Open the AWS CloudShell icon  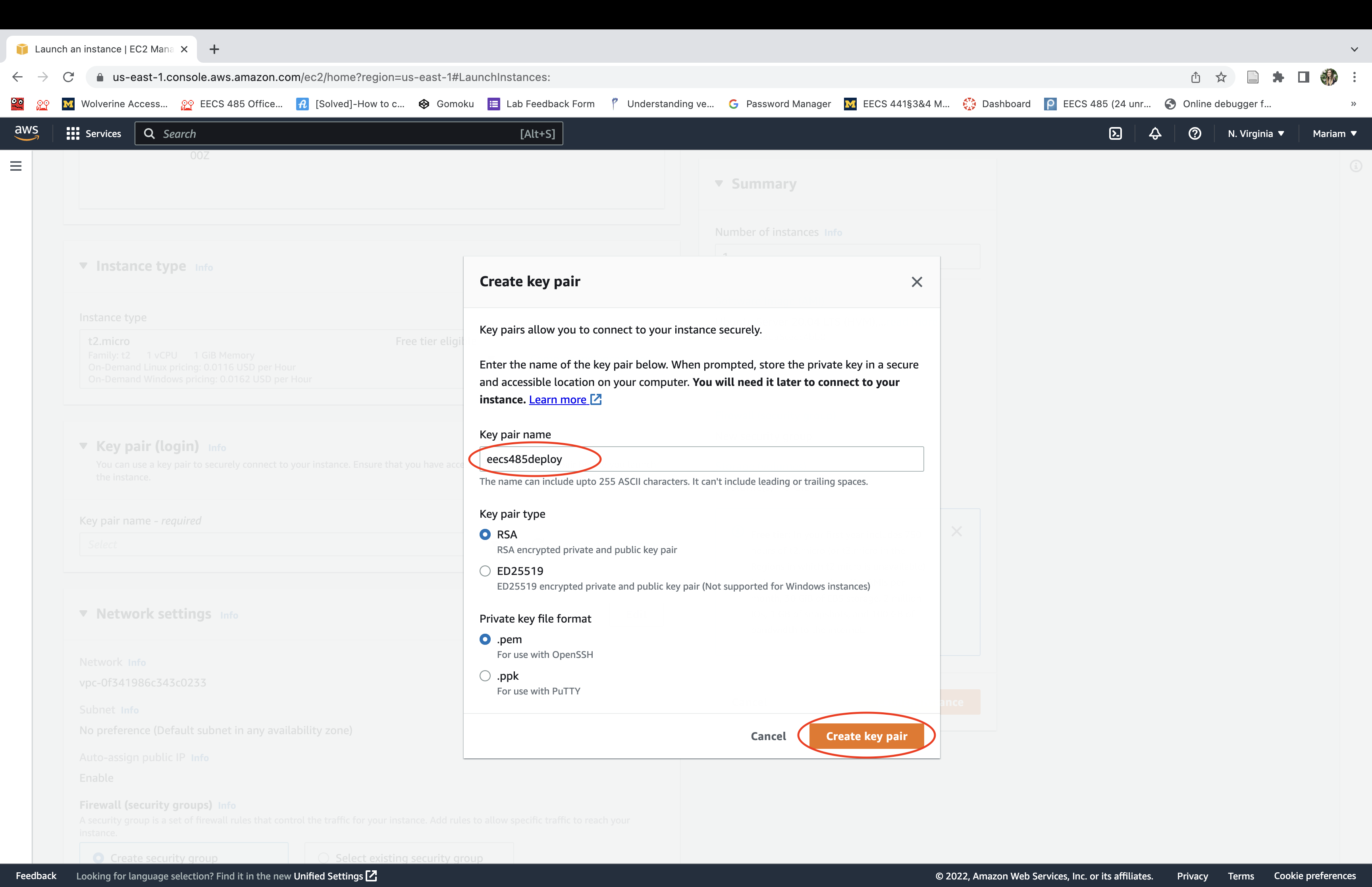[x=1115, y=134]
